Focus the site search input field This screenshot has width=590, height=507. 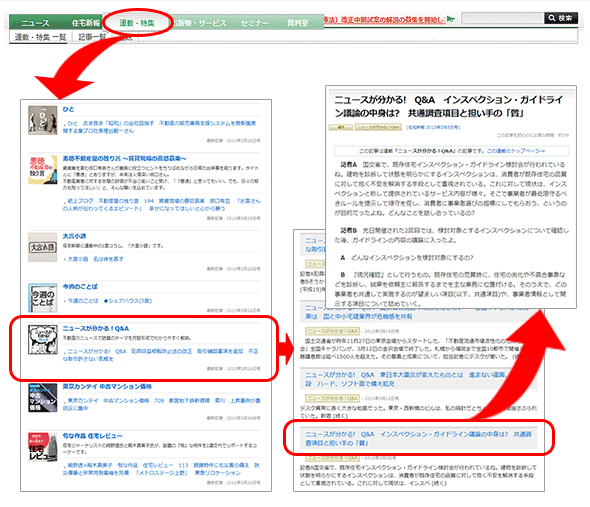[503, 18]
